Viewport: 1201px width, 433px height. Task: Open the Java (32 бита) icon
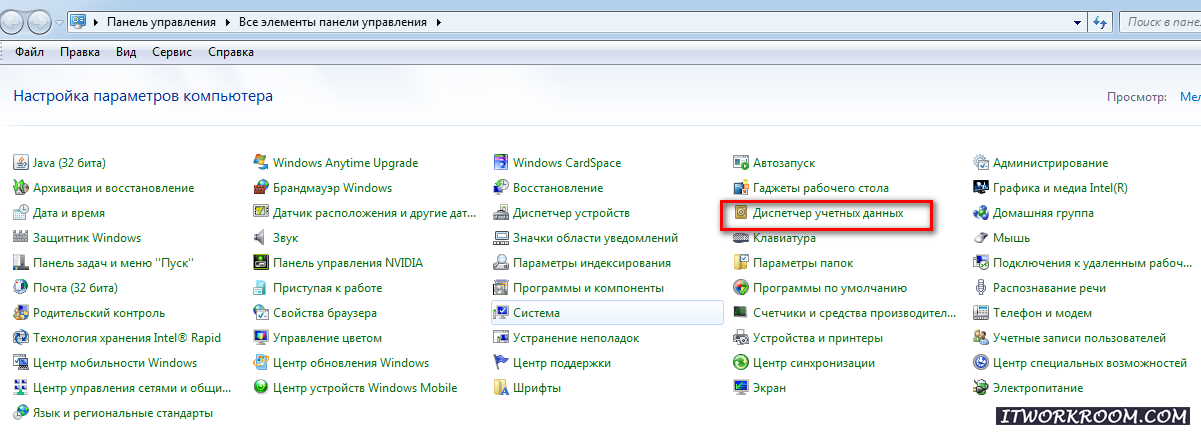point(21,163)
